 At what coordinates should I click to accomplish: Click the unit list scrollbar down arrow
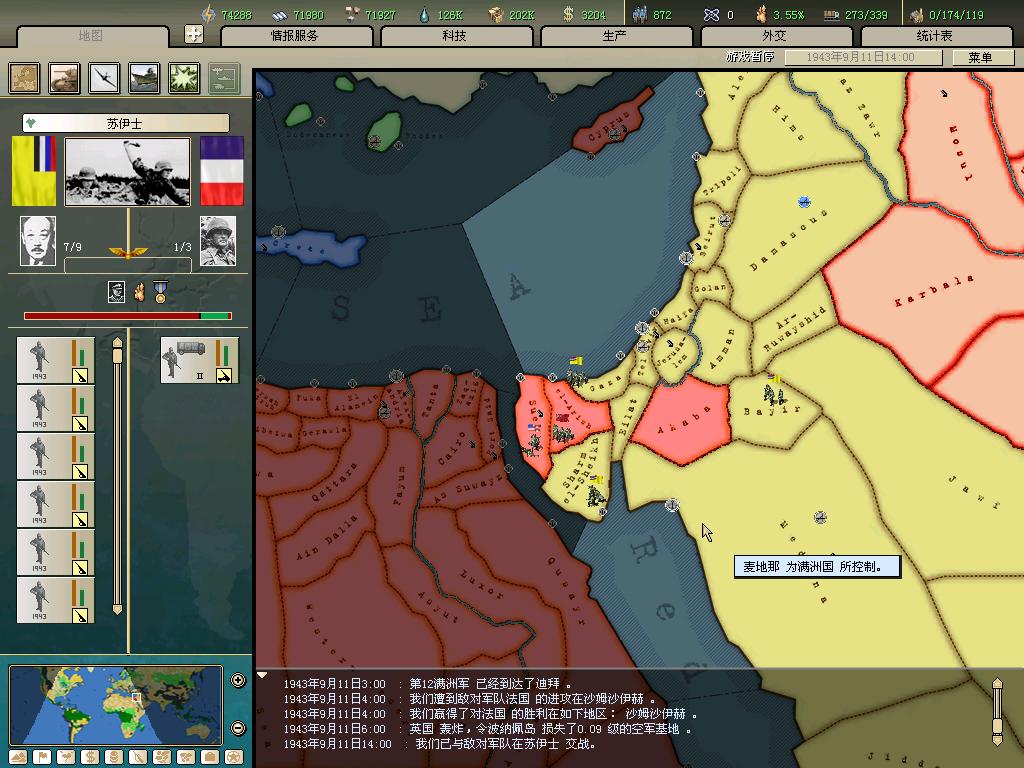(118, 609)
